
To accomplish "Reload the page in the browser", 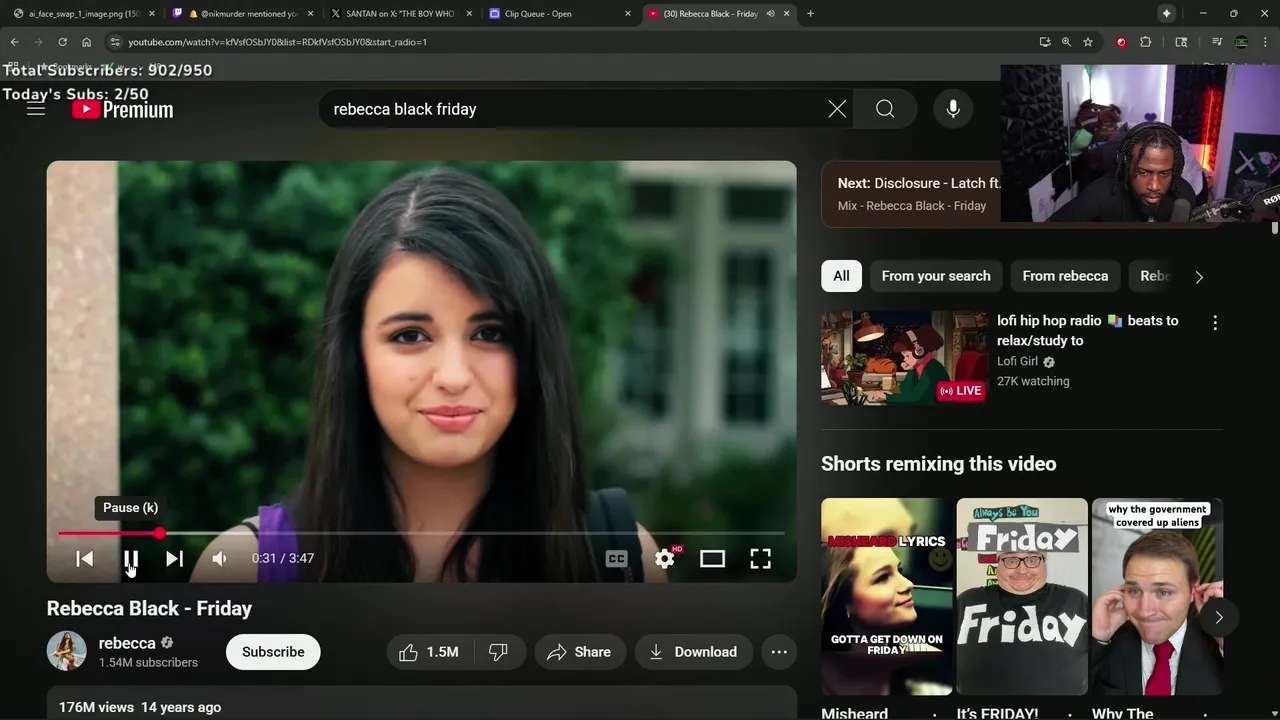I will click(x=62, y=42).
